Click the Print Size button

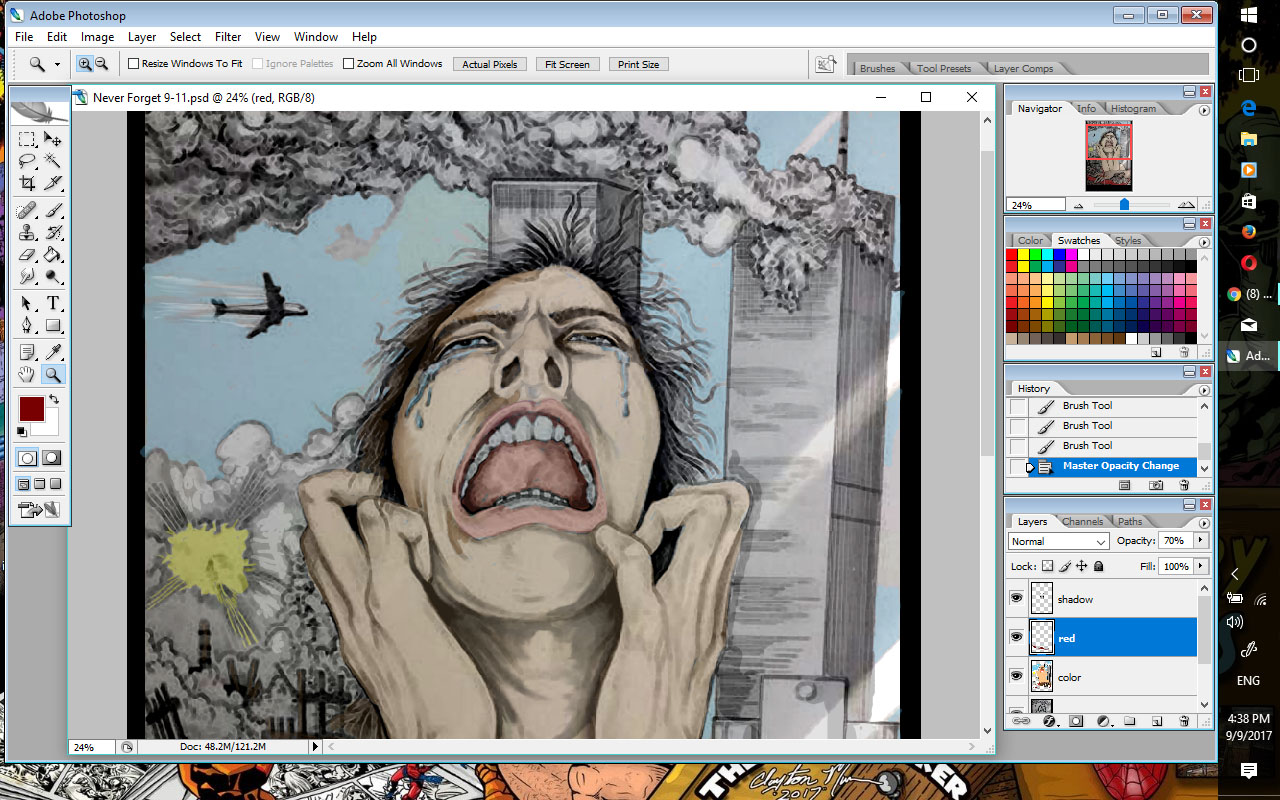pos(638,64)
